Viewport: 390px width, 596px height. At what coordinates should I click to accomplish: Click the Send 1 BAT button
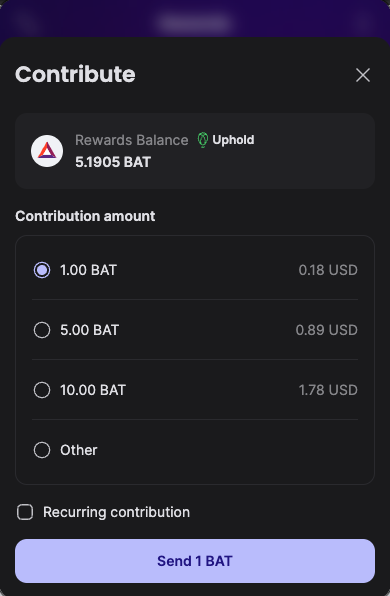point(195,561)
